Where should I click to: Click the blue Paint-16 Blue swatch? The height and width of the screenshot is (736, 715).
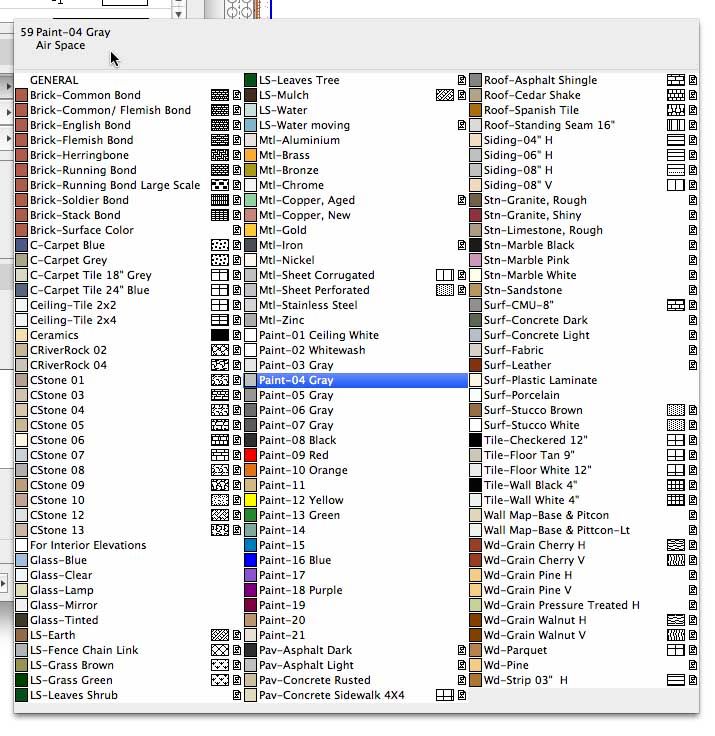click(251, 560)
